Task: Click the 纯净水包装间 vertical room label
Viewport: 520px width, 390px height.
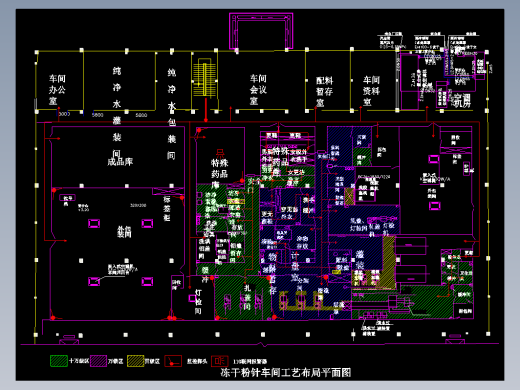Action: (171, 114)
